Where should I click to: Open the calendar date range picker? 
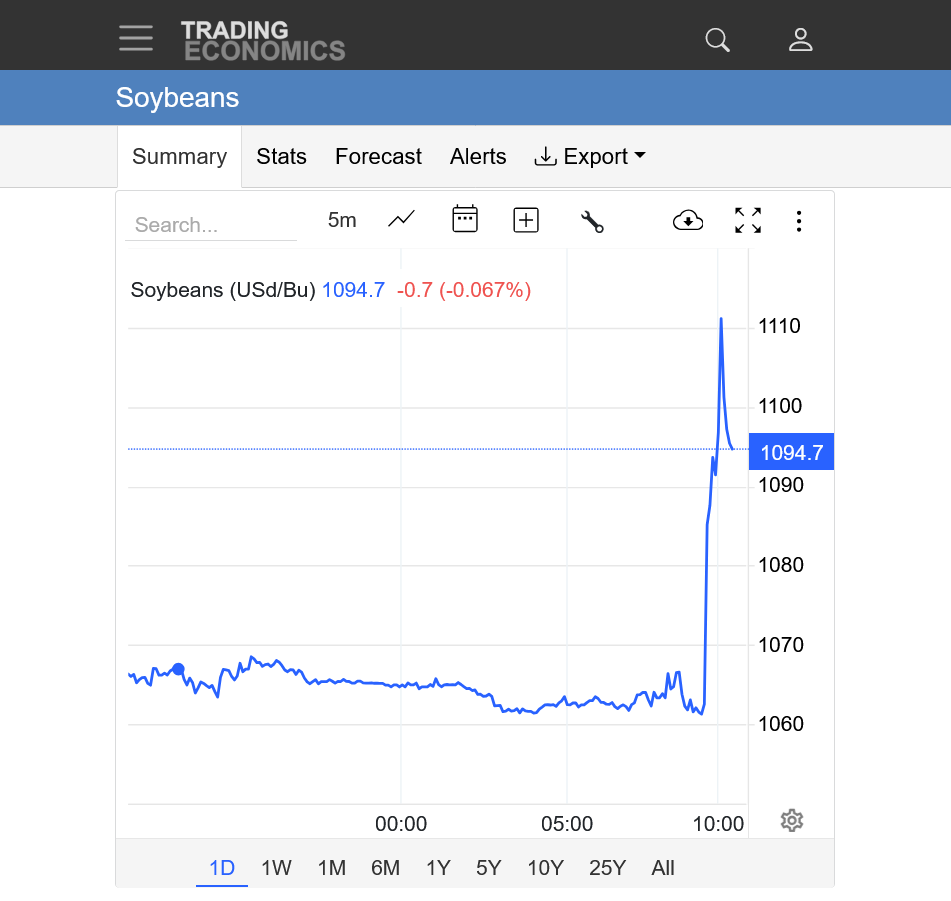point(465,220)
